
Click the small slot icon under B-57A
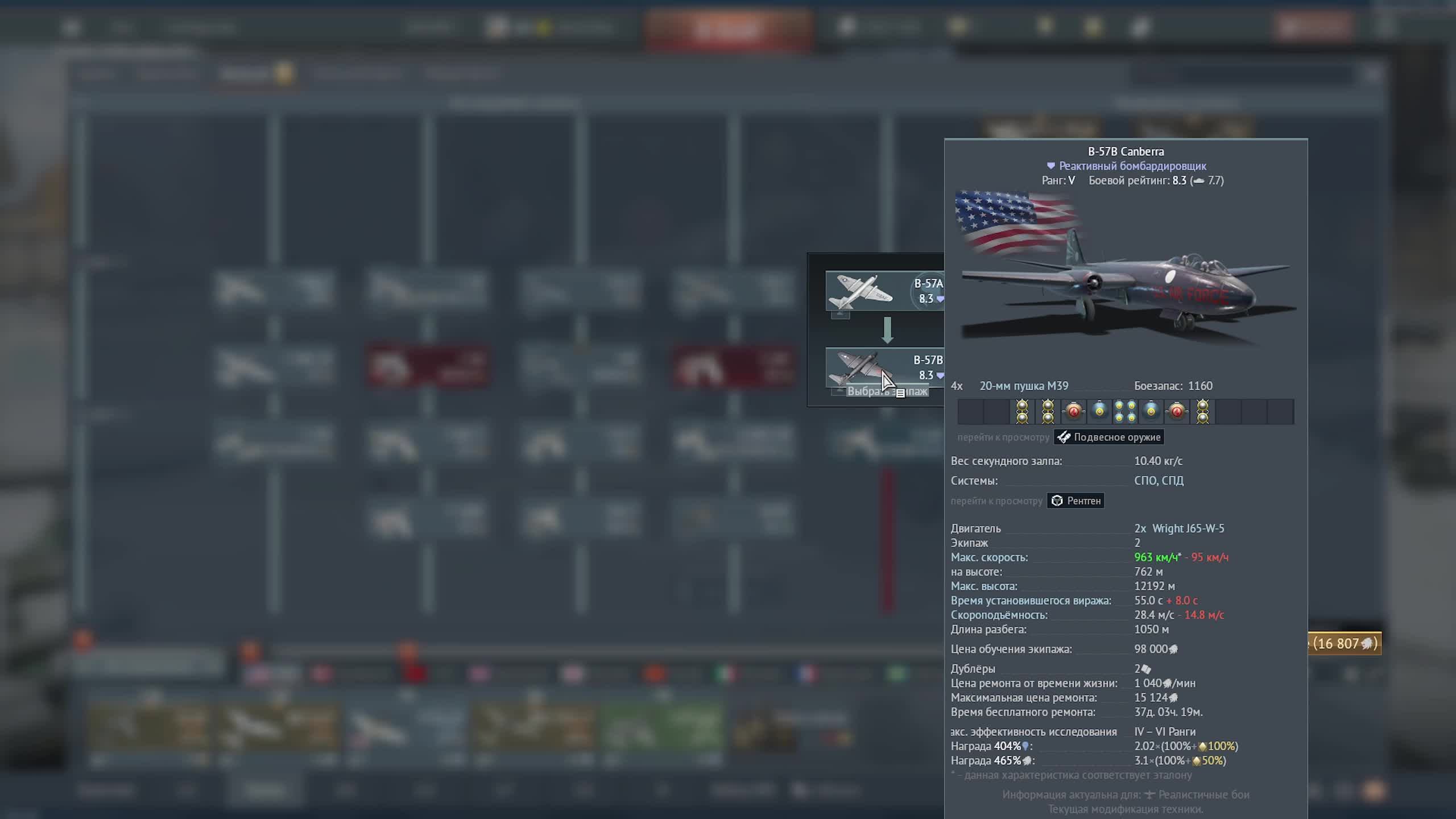coord(840,315)
